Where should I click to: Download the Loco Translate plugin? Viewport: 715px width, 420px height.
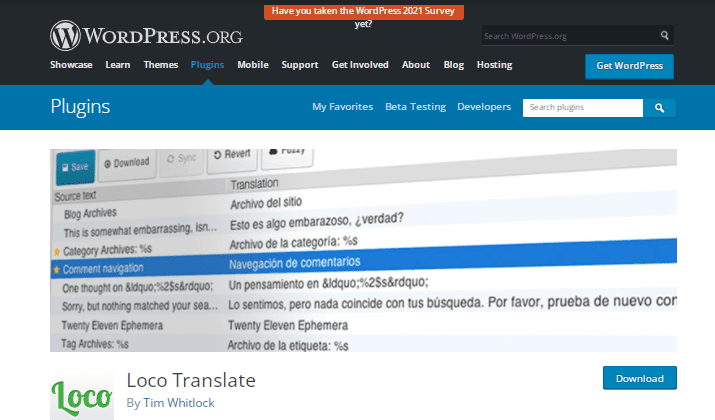[640, 378]
